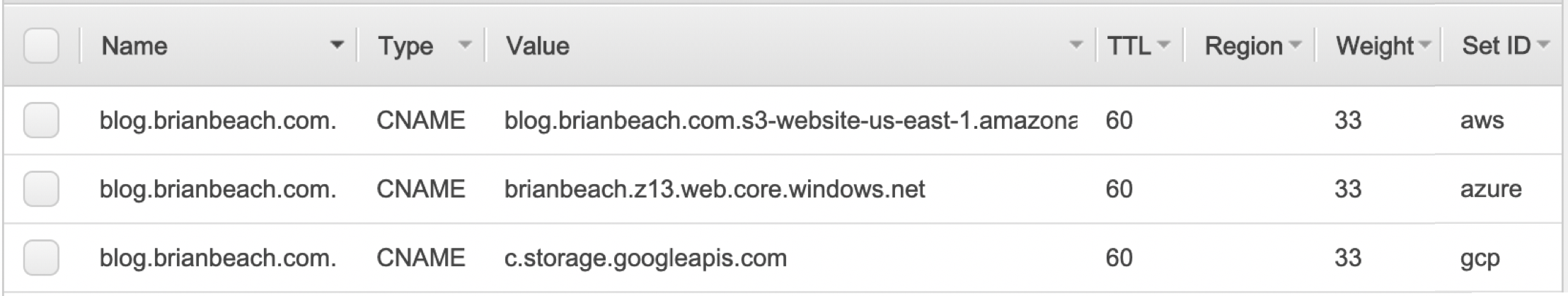The height and width of the screenshot is (296, 1568).
Task: Select the Name column header
Action: pyautogui.click(x=134, y=46)
